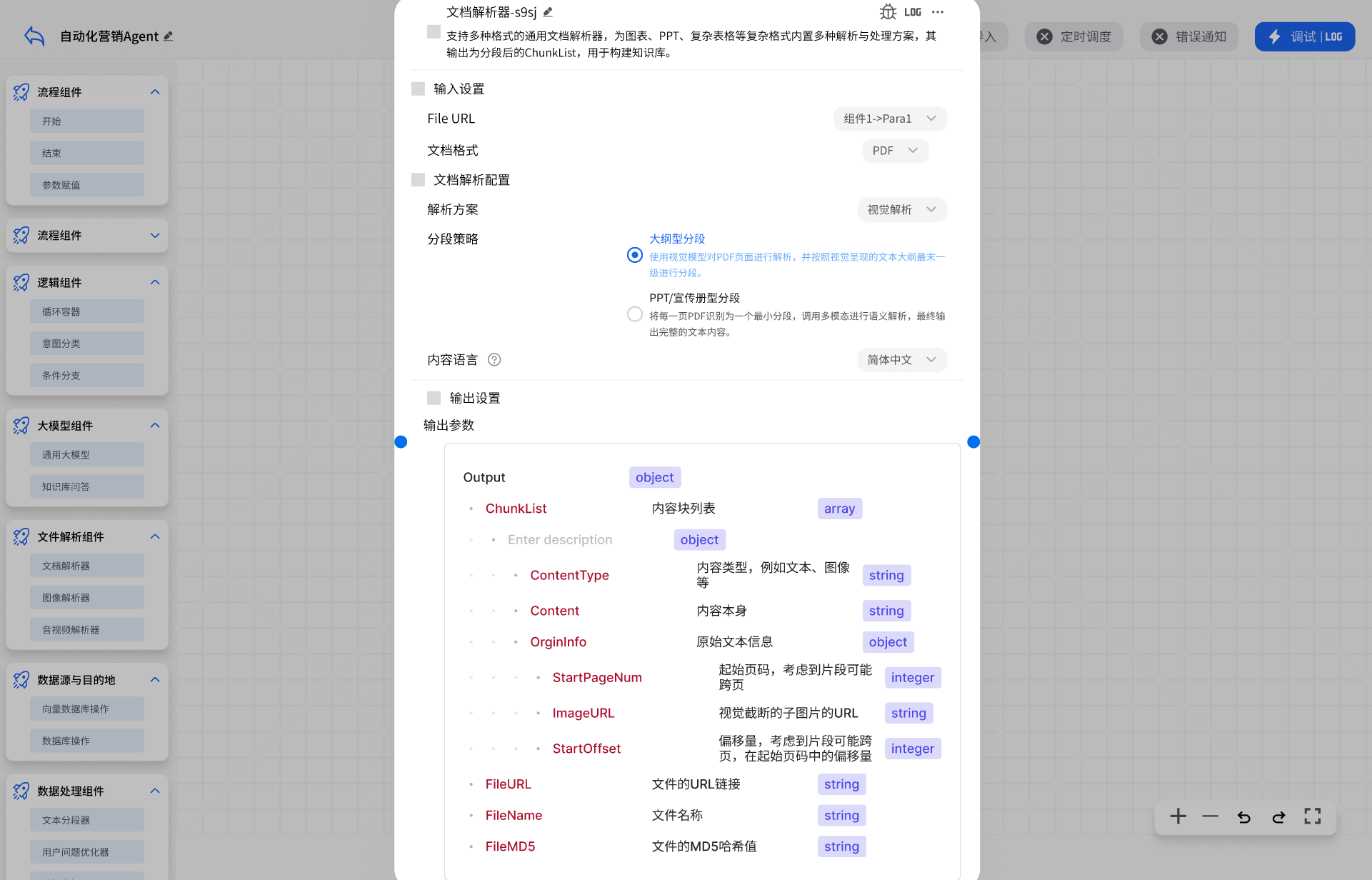
Task: Open the 错误通知 setting
Action: pyautogui.click(x=1189, y=36)
